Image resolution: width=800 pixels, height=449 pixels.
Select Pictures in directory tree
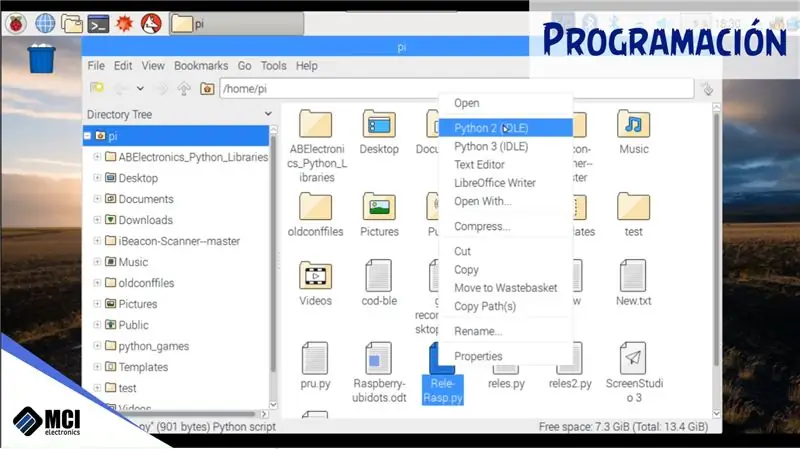click(138, 304)
